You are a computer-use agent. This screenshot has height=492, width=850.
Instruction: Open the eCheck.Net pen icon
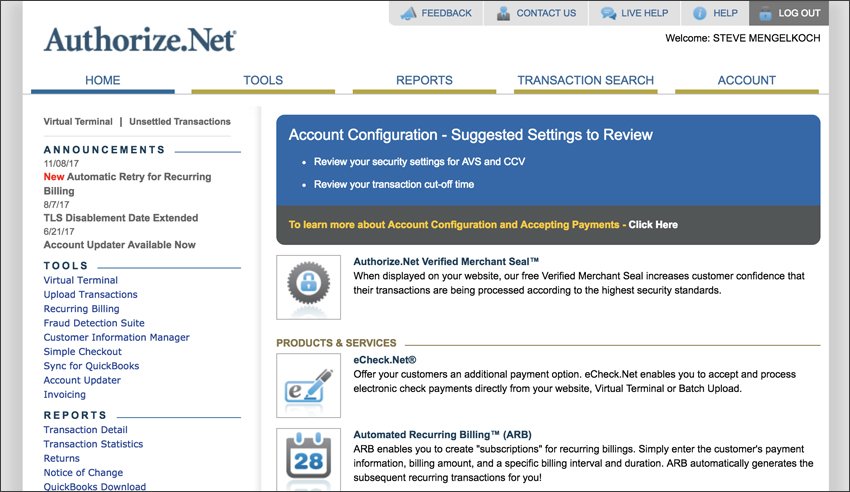tap(308, 385)
